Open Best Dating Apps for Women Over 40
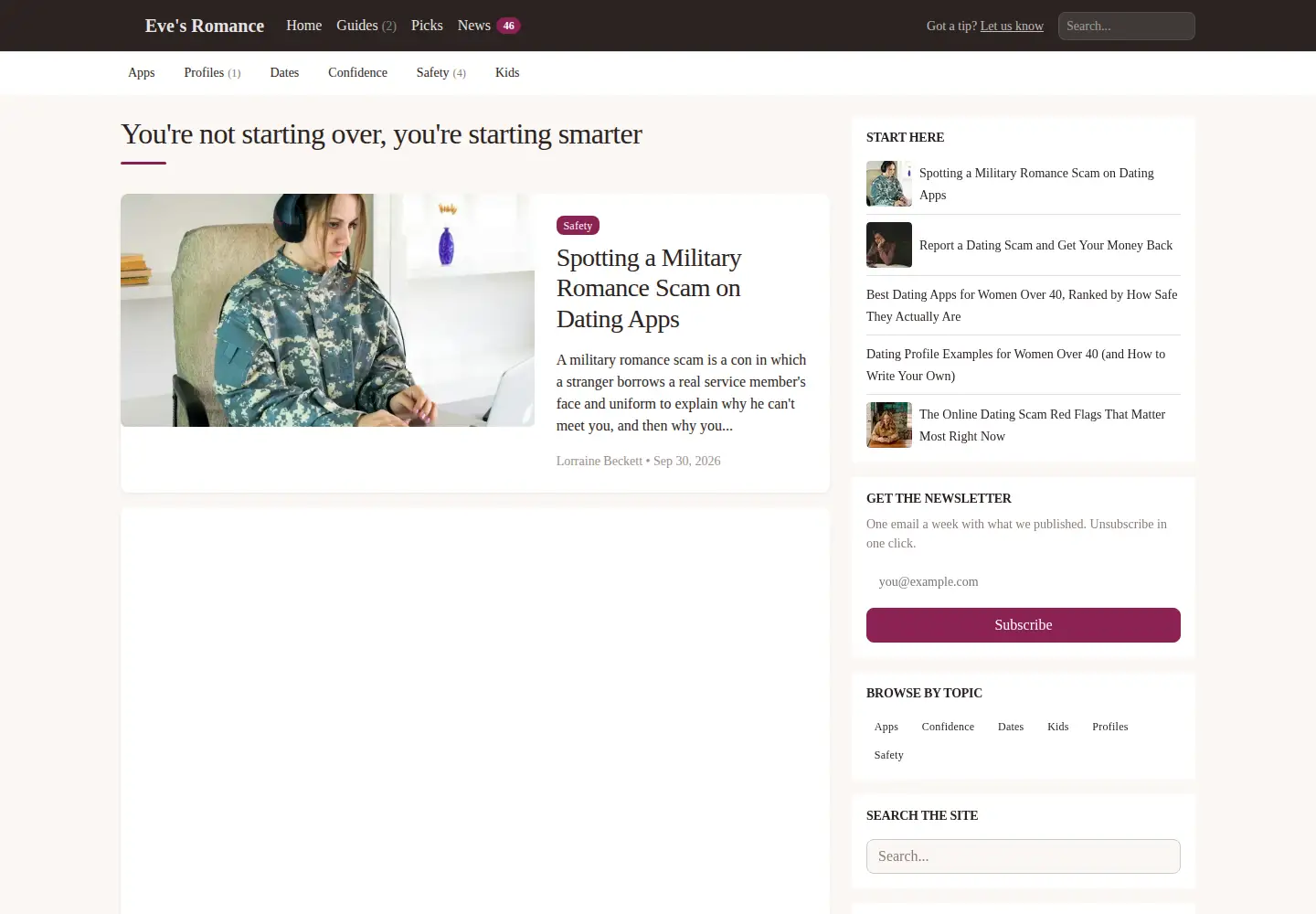Image resolution: width=1316 pixels, height=914 pixels. tap(1022, 305)
